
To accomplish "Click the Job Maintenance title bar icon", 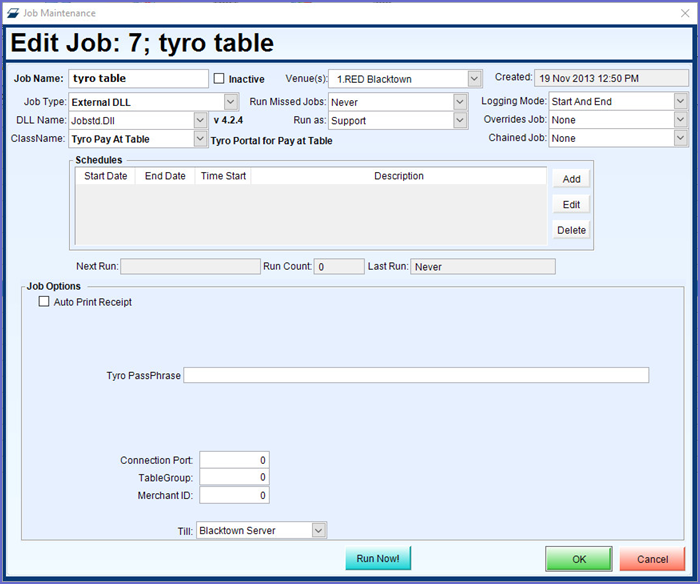I will point(12,13).
